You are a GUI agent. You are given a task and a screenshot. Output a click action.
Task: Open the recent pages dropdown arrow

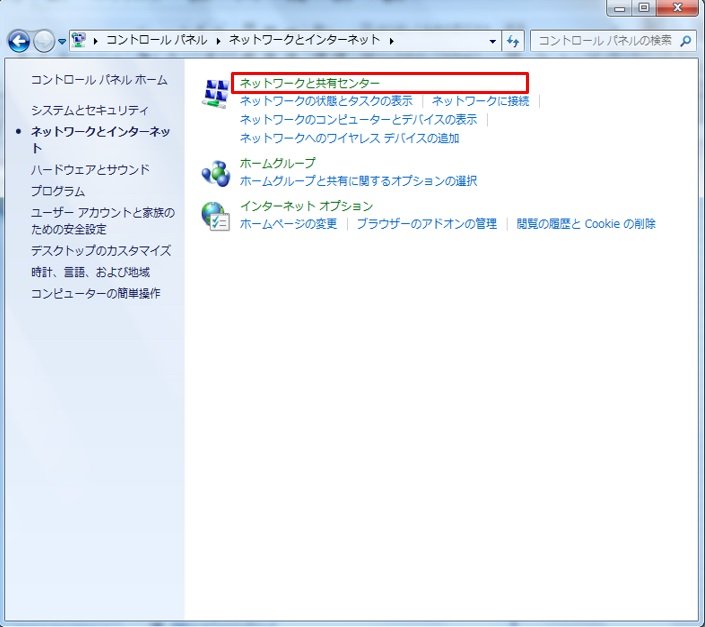[x=61, y=42]
